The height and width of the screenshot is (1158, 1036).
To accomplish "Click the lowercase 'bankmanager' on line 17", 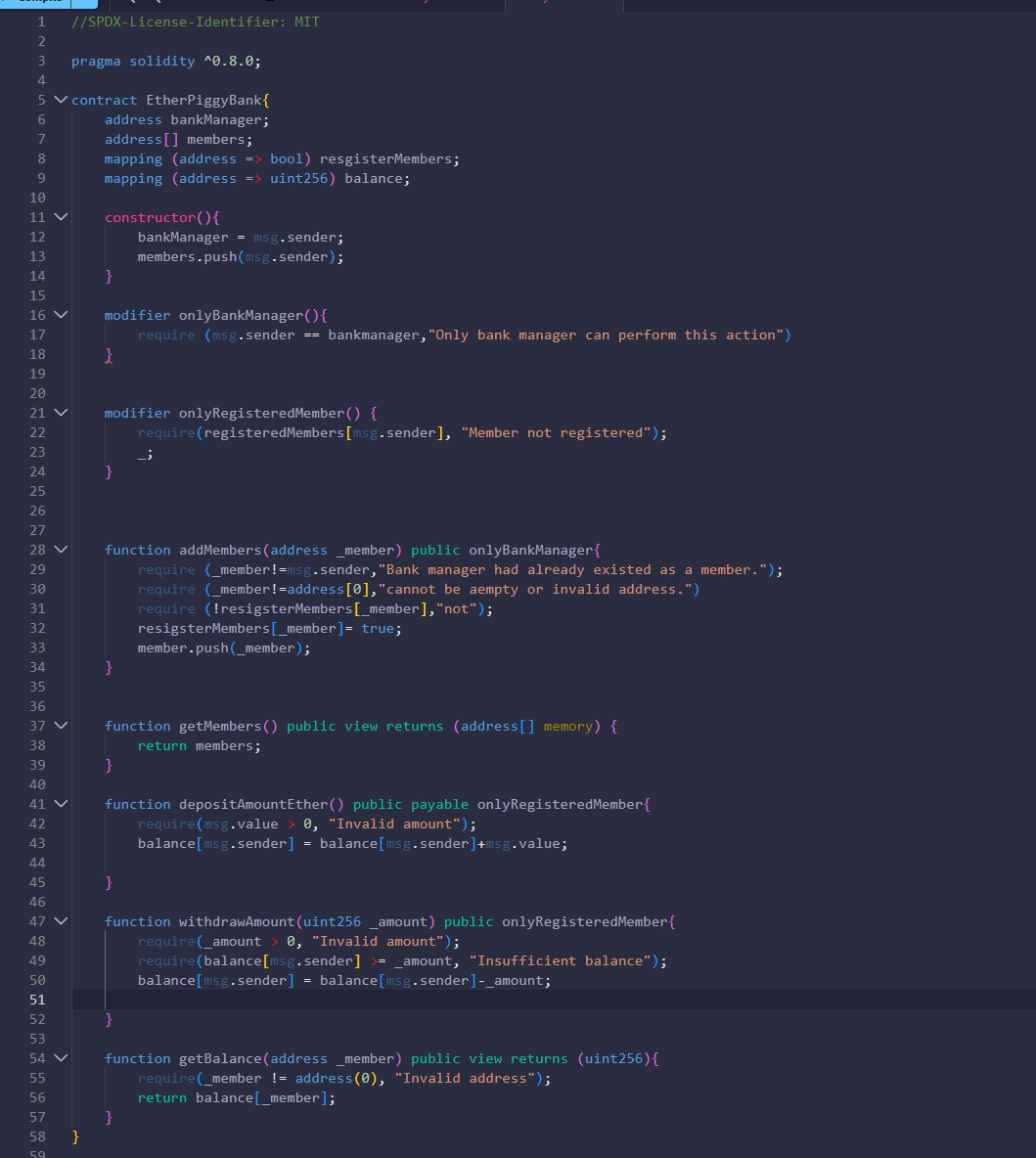I will 373,335.
